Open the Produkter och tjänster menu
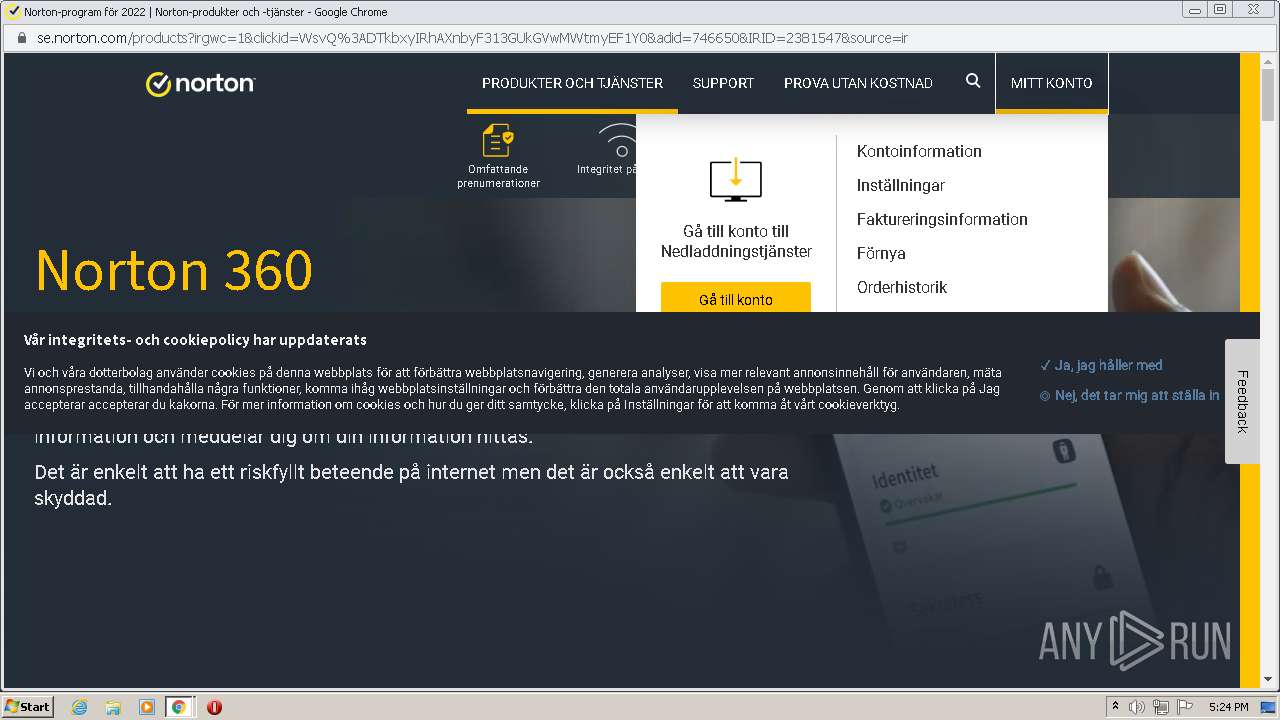 [x=572, y=83]
